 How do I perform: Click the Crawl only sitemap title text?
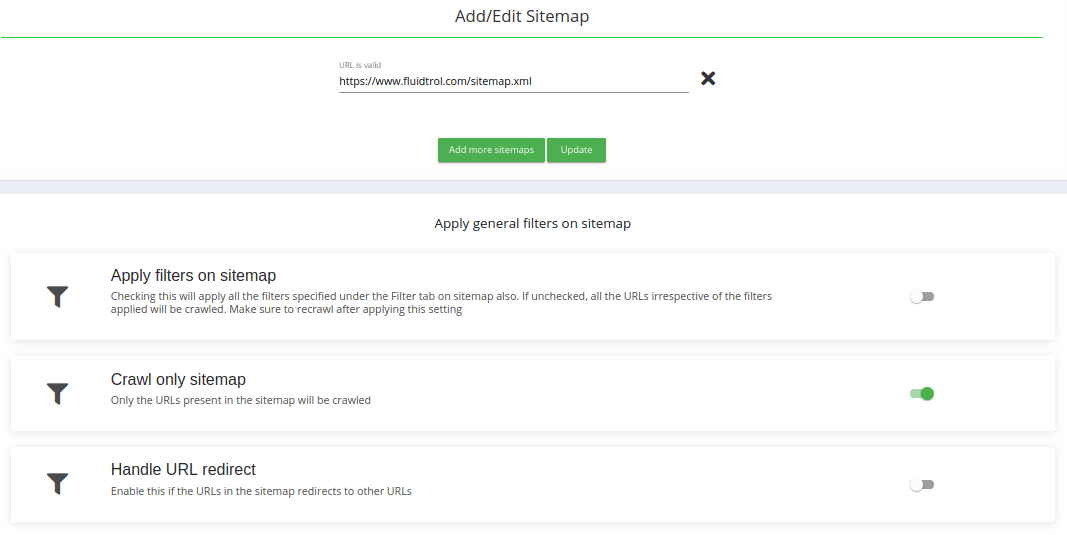178,379
